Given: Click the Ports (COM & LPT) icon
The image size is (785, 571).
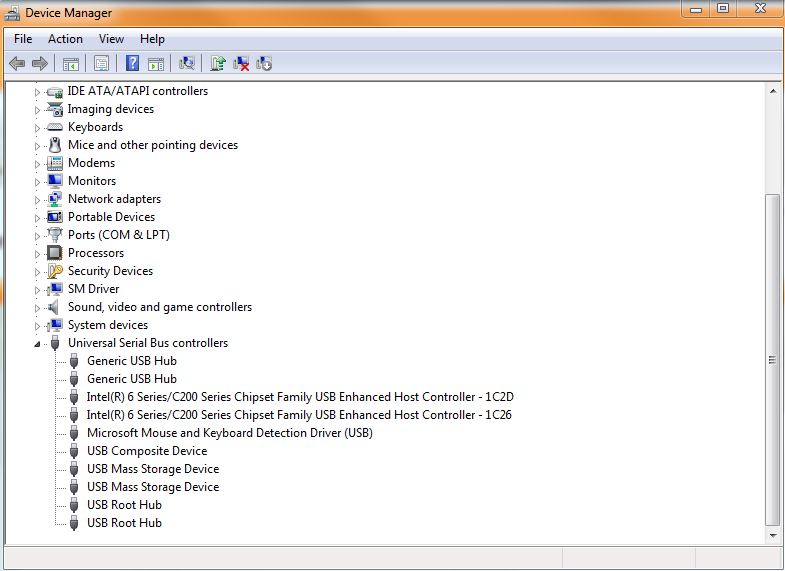Looking at the screenshot, I should click(55, 235).
